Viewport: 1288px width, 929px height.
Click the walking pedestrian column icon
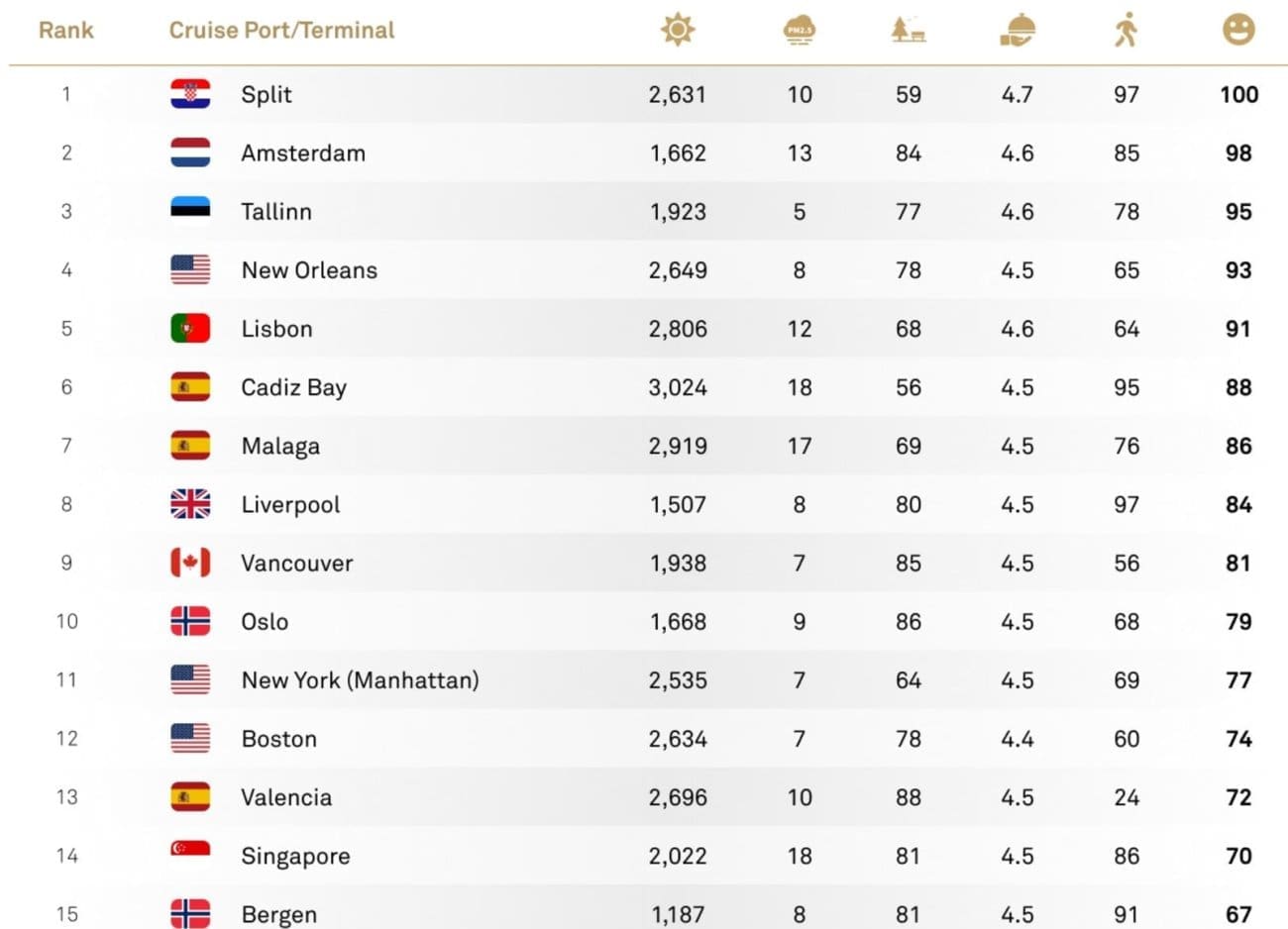click(1126, 30)
